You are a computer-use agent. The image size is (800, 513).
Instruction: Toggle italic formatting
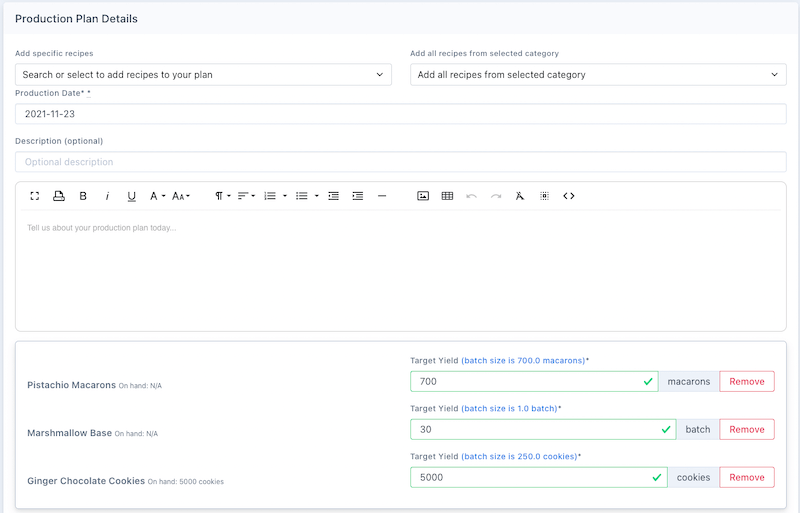tap(107, 196)
